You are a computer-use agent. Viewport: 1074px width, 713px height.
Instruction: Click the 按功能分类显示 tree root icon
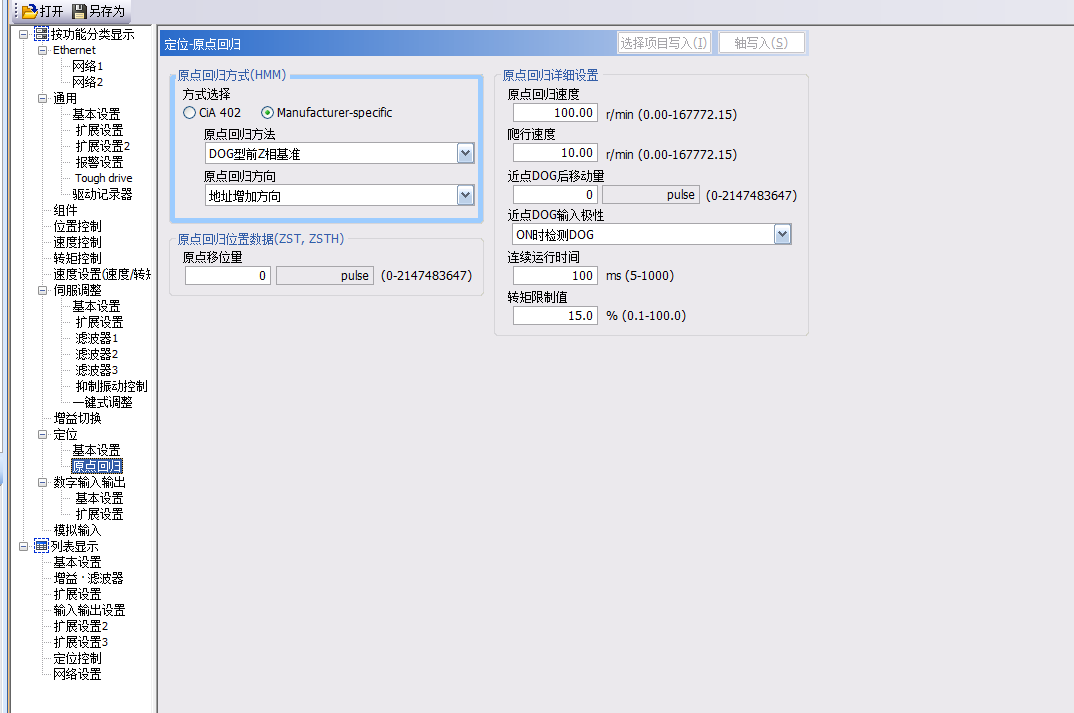[x=41, y=34]
